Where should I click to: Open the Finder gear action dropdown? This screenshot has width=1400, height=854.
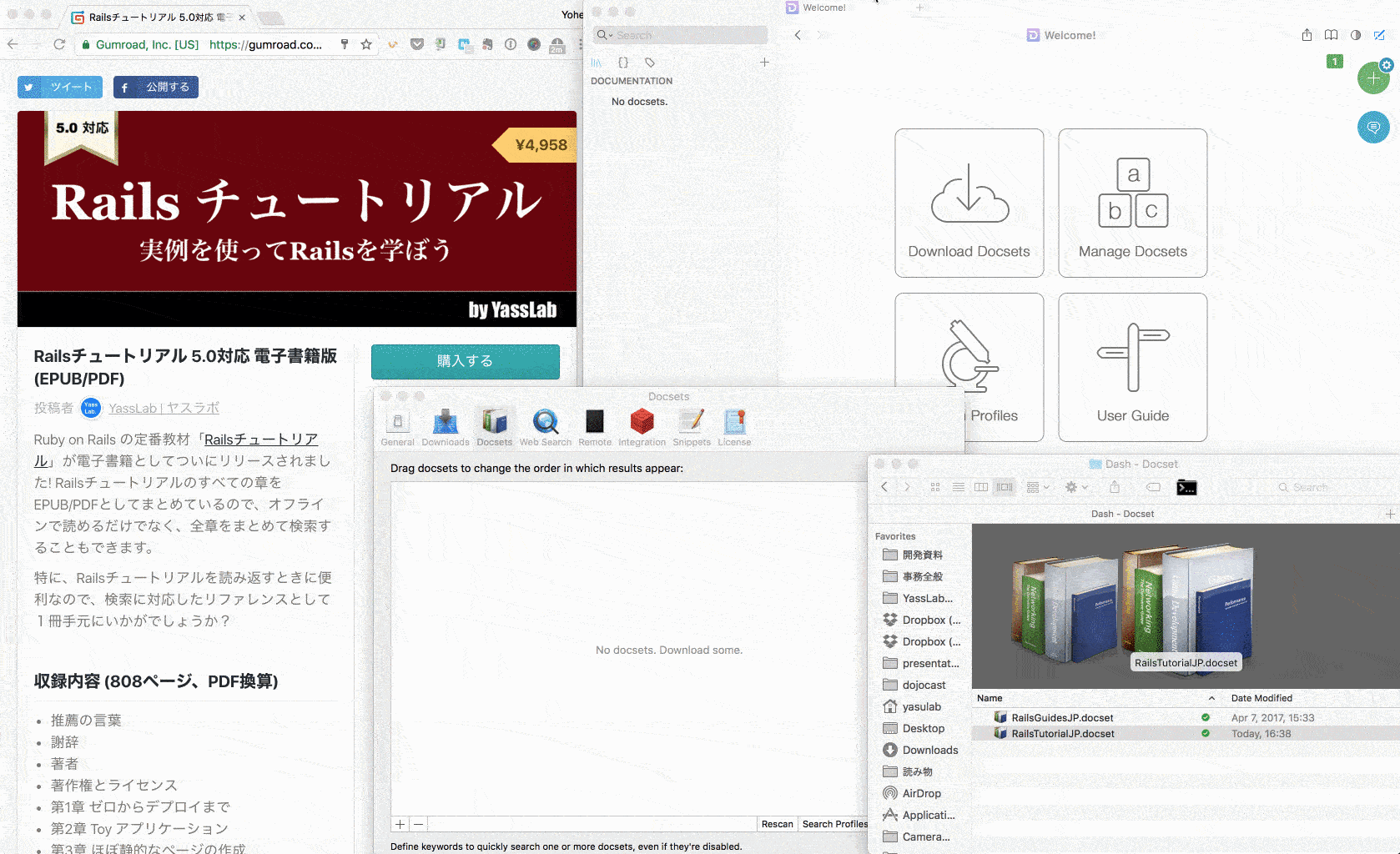click(x=1076, y=487)
